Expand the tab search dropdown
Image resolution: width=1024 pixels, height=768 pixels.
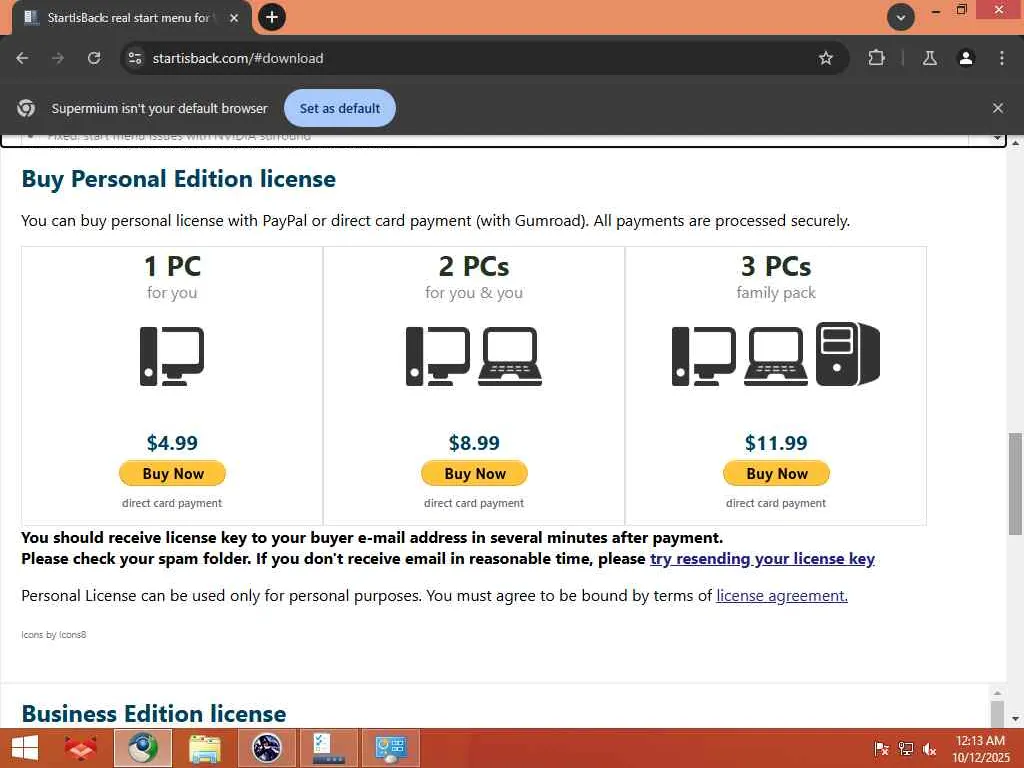point(901,17)
